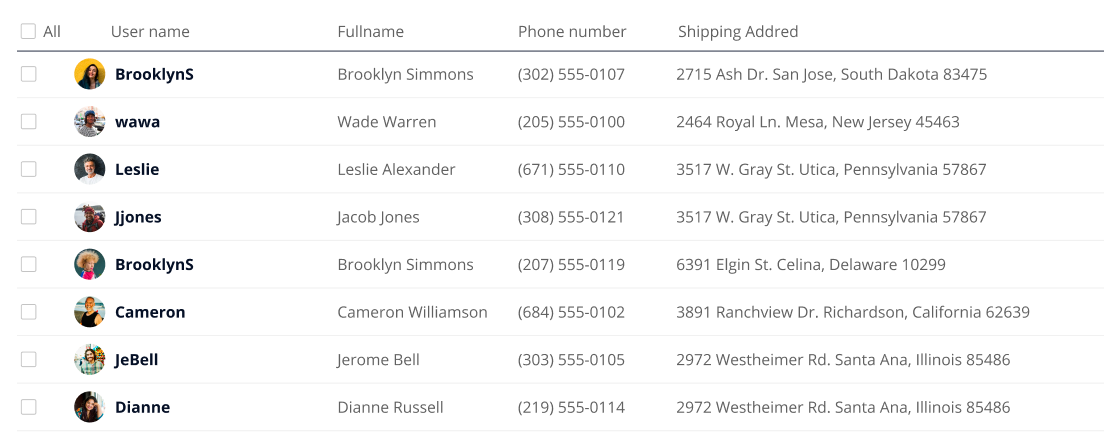This screenshot has width=1104, height=441.
Task: Click the Shipping Added column header
Action: pos(738,31)
